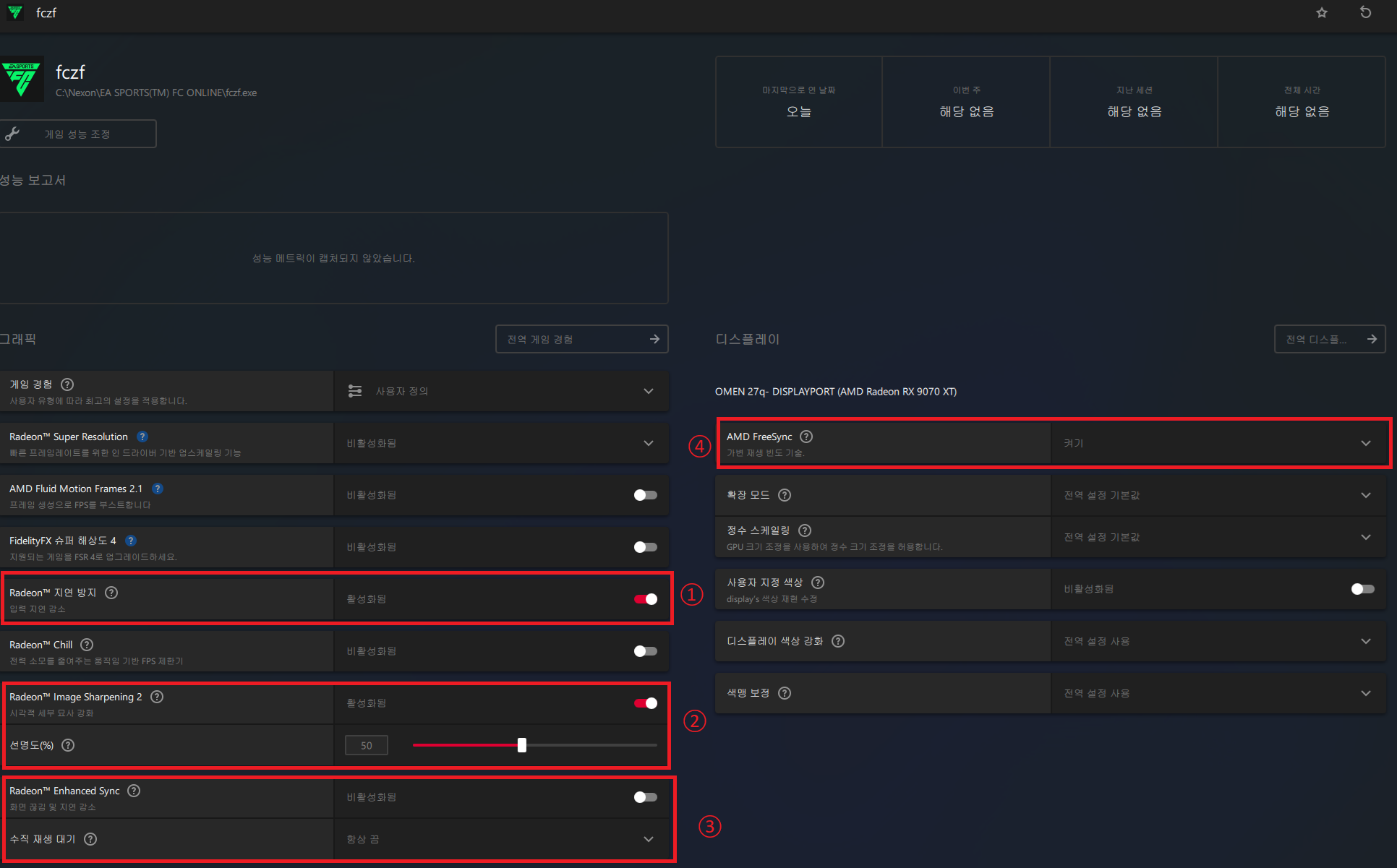Image resolution: width=1397 pixels, height=868 pixels.
Task: Click help icon beside Radeon Chill
Action: tap(87, 645)
